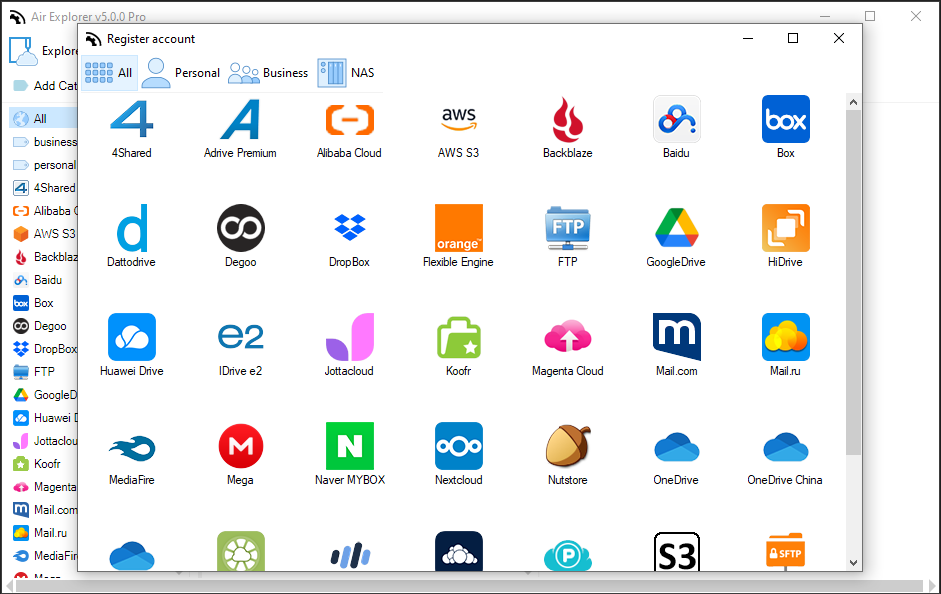The height and width of the screenshot is (594, 941).
Task: Select the Koofr folder icon in the grid
Action: [x=458, y=337]
